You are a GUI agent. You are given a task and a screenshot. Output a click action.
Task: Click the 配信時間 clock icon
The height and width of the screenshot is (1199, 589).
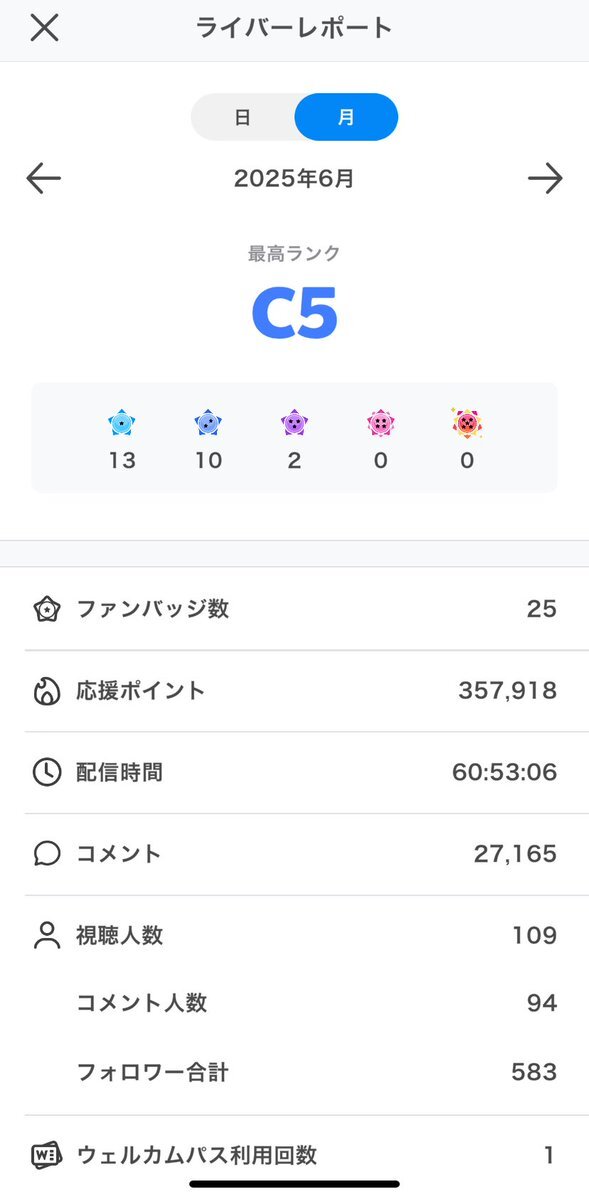click(x=47, y=772)
